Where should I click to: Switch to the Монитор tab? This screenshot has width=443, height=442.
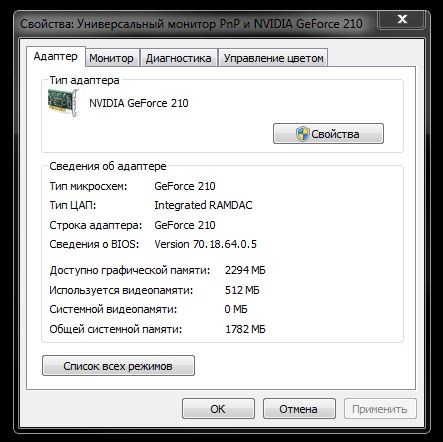(111, 58)
